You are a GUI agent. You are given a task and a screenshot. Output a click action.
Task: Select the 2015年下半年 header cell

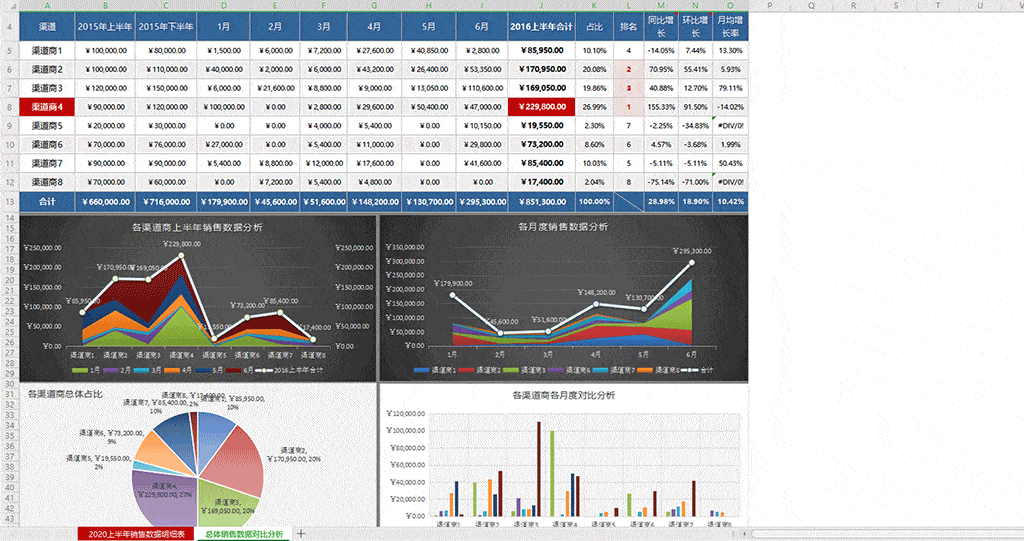click(166, 27)
